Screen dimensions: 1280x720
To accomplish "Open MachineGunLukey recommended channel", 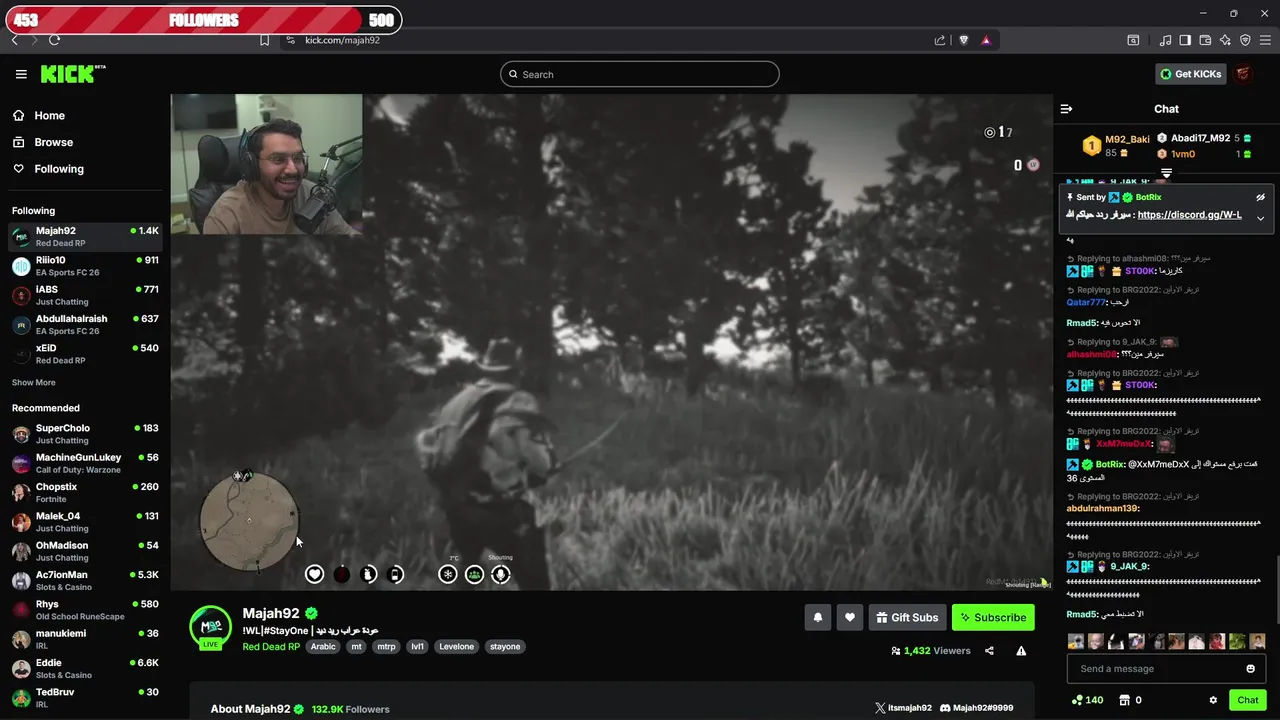I will 85,463.
